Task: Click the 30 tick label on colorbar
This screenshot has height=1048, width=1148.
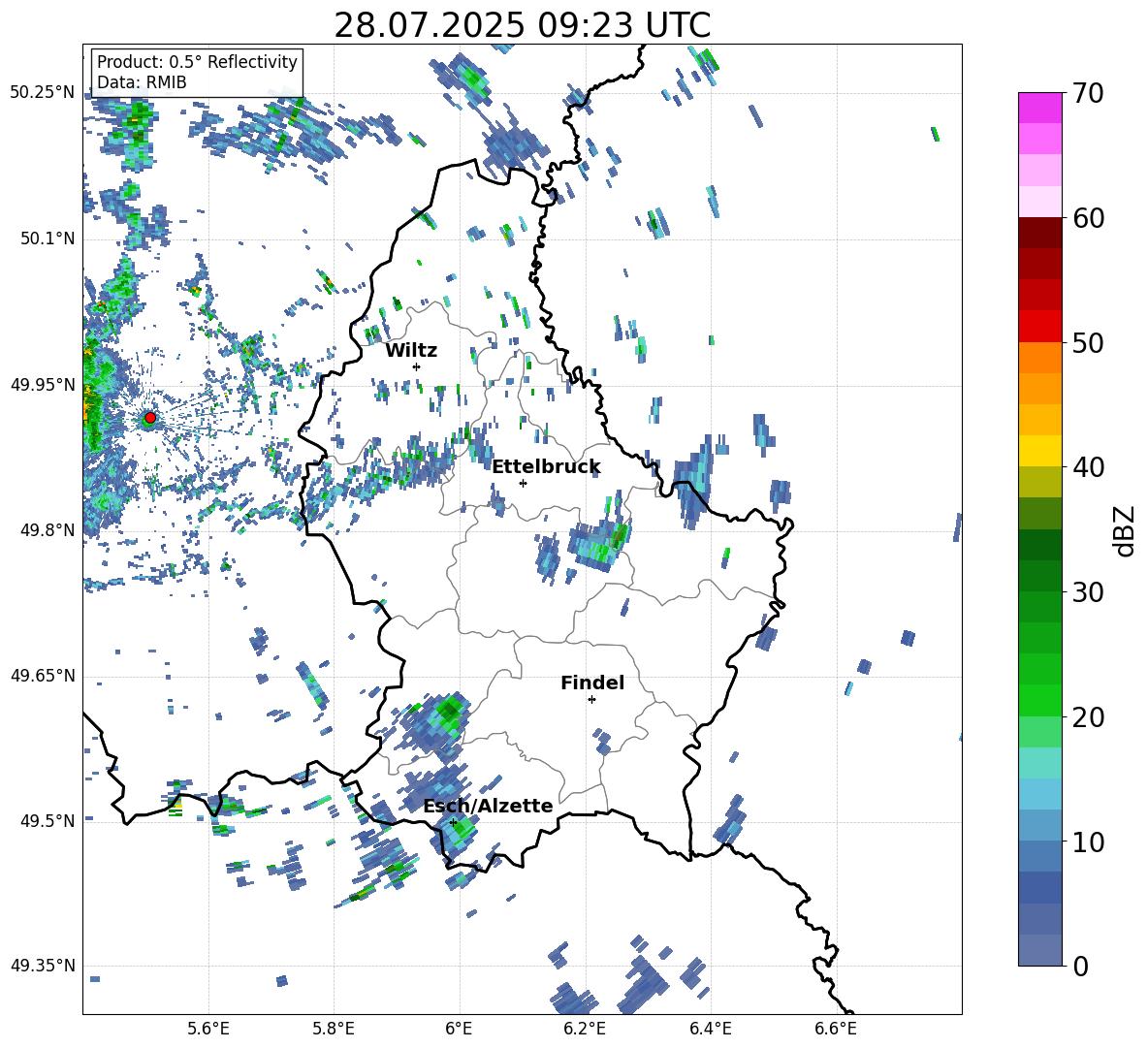Action: coord(1088,592)
